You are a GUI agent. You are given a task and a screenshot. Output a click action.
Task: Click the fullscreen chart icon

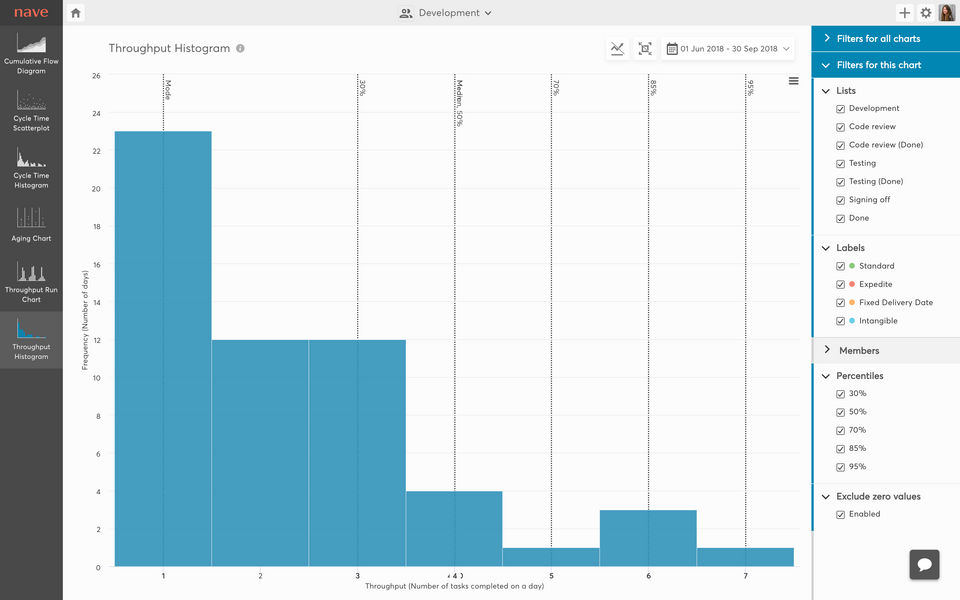click(x=645, y=49)
